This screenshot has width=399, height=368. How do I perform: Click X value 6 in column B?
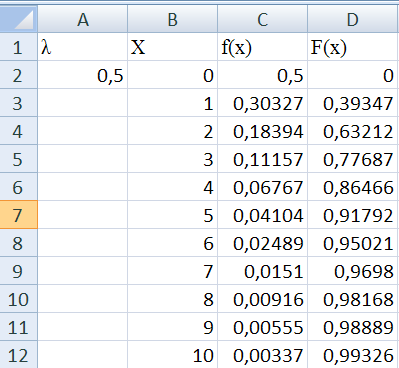[172, 243]
